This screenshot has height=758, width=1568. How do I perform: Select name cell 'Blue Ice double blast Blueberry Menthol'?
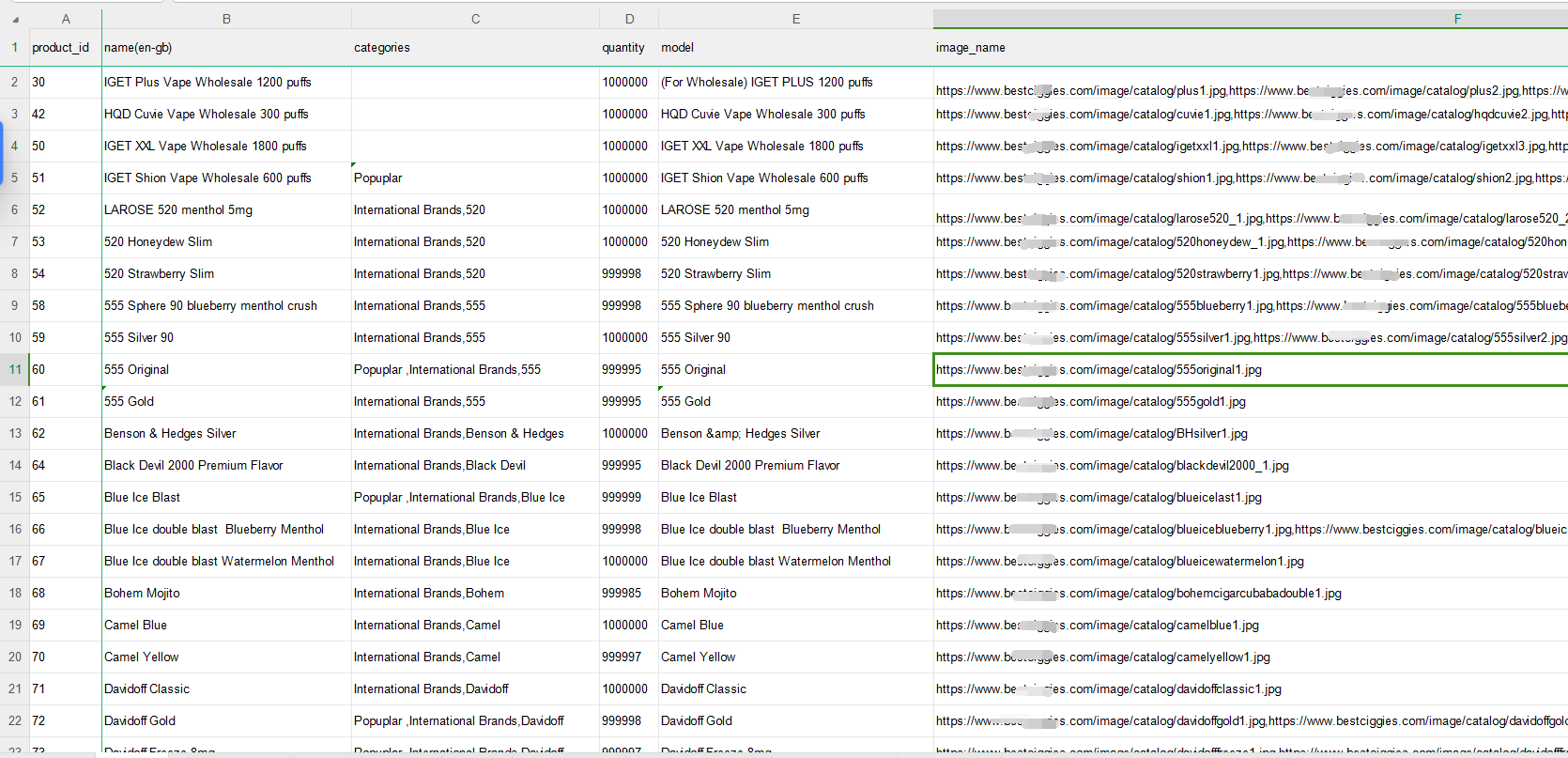(x=226, y=529)
